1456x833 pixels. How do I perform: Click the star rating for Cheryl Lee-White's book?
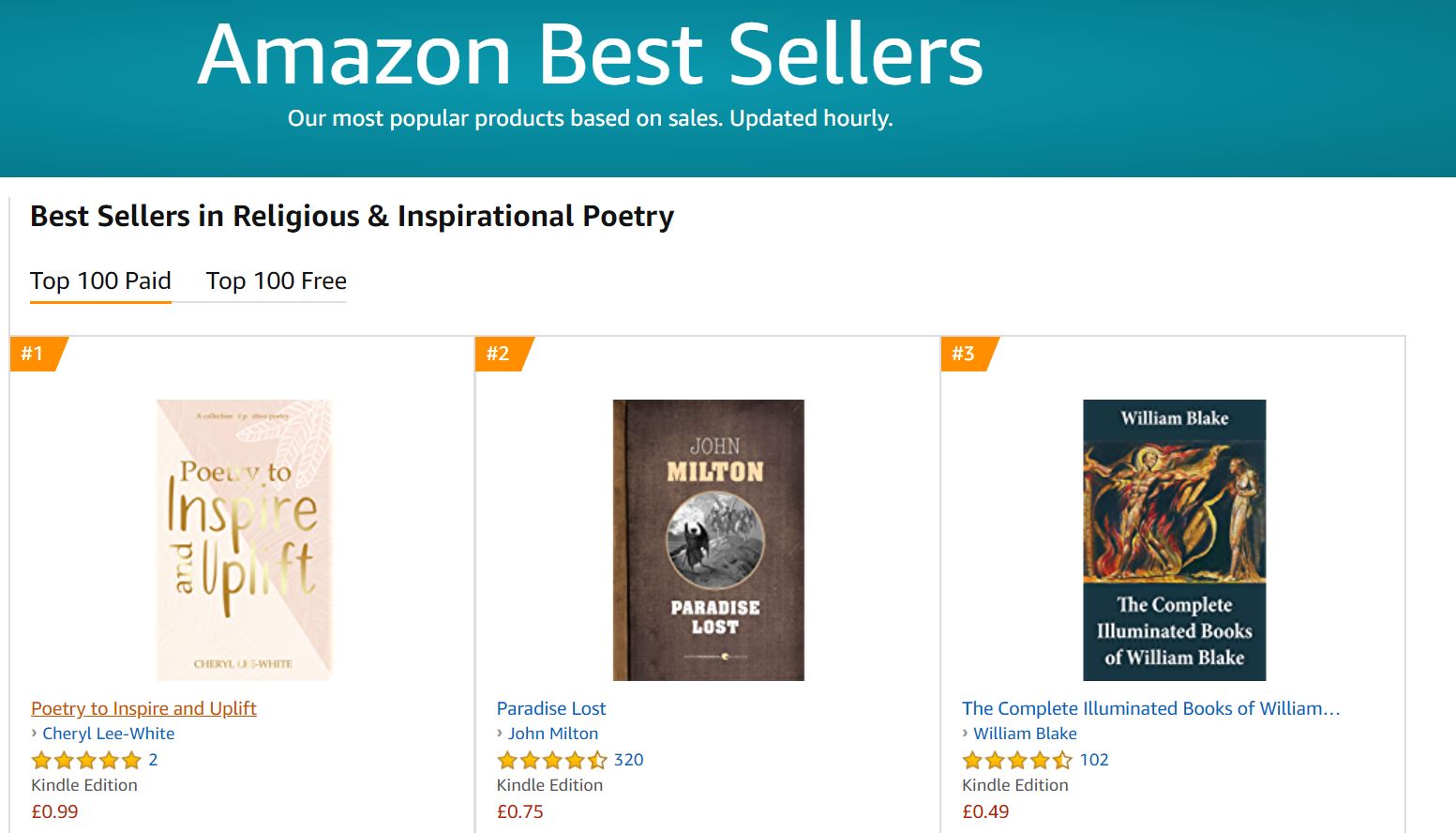tap(86, 760)
